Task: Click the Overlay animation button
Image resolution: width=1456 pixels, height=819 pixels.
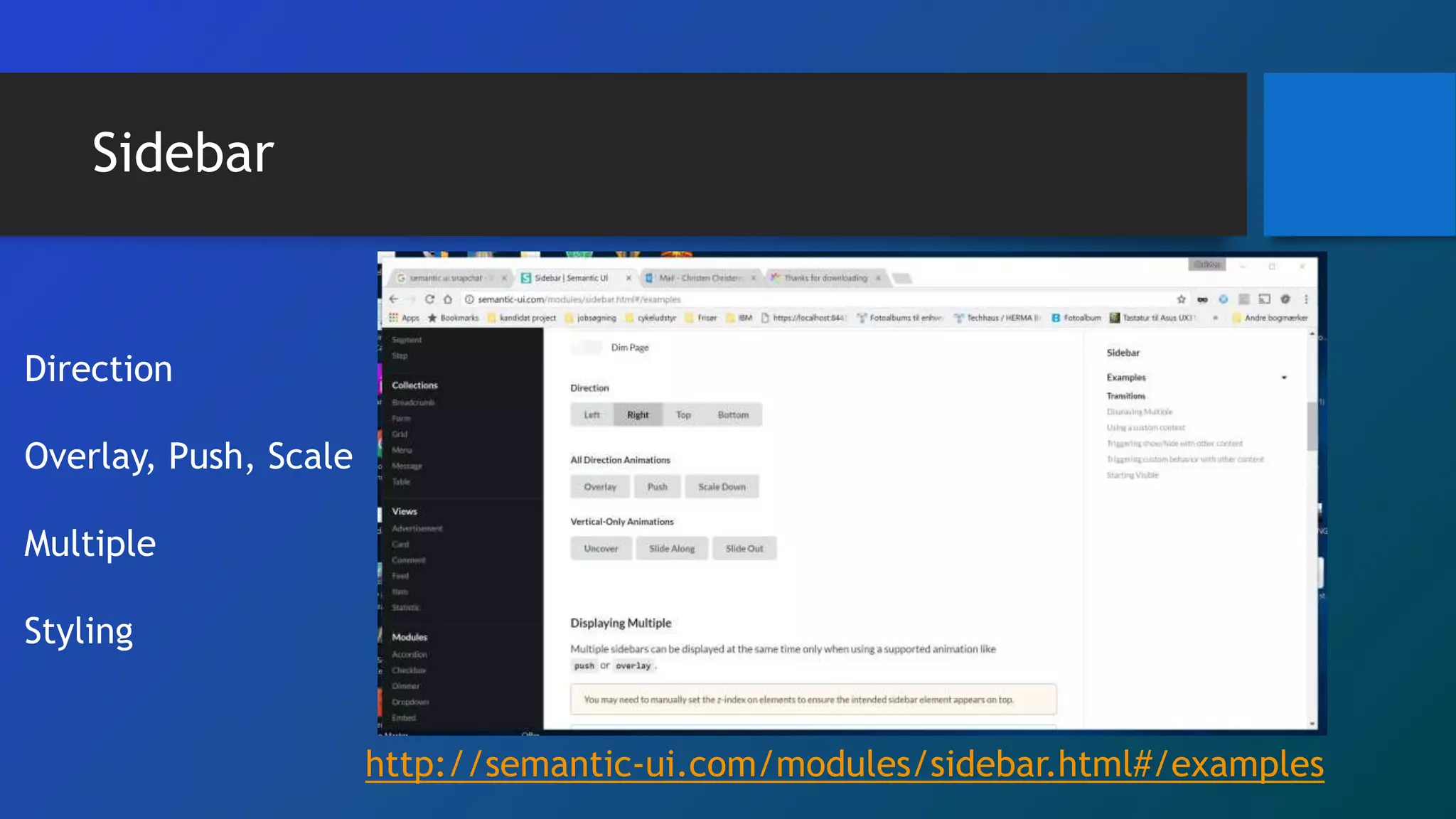Action: click(x=600, y=487)
